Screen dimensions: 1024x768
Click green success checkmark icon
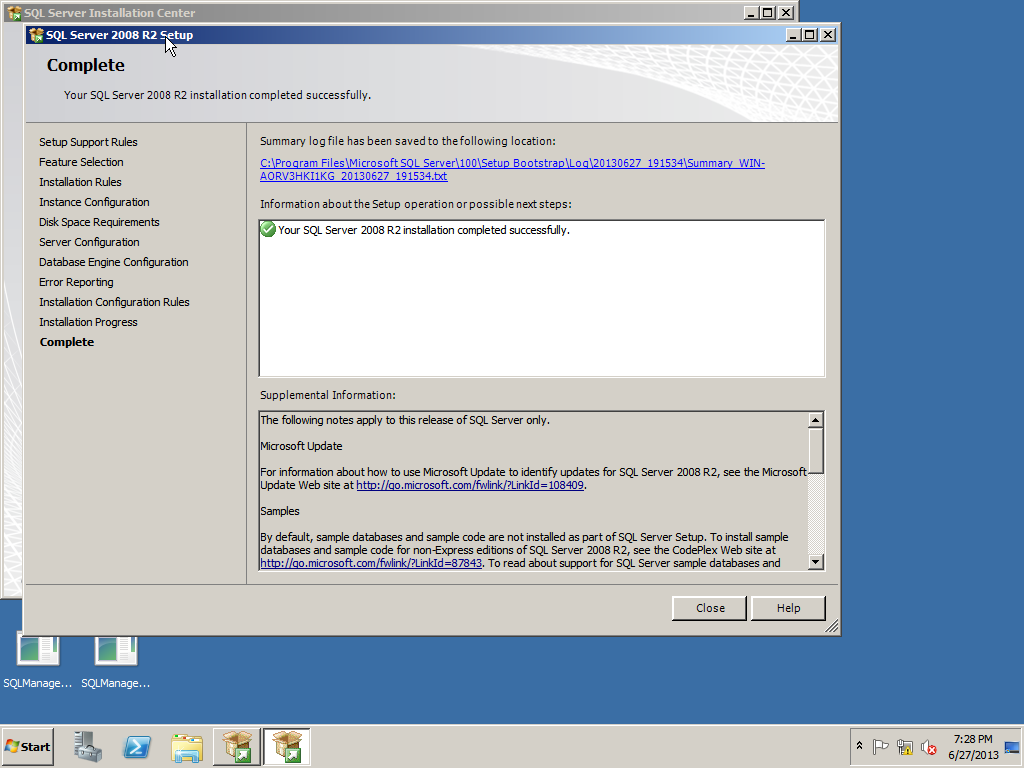coord(268,229)
